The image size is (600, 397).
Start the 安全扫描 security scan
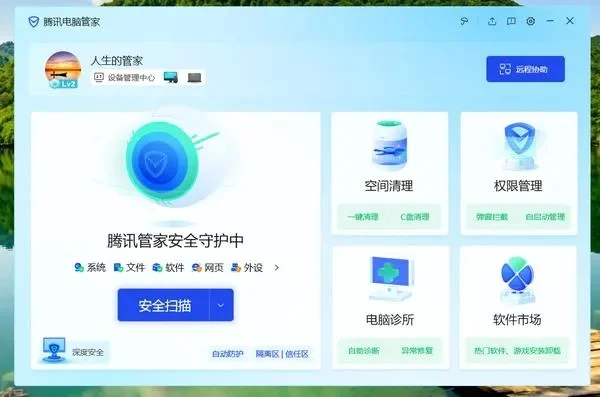point(163,305)
